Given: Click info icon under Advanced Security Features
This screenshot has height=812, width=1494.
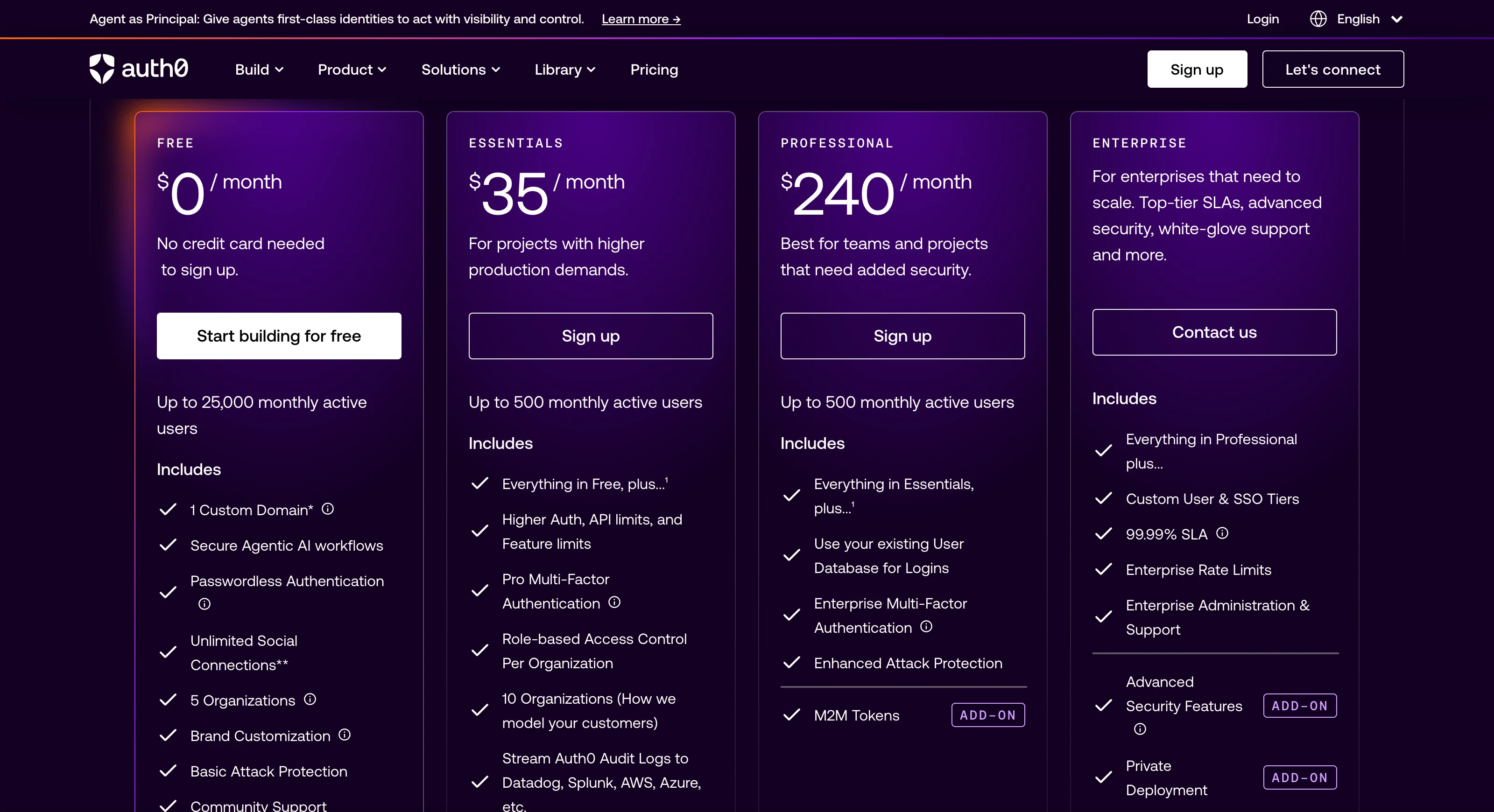Looking at the screenshot, I should [x=1140, y=729].
